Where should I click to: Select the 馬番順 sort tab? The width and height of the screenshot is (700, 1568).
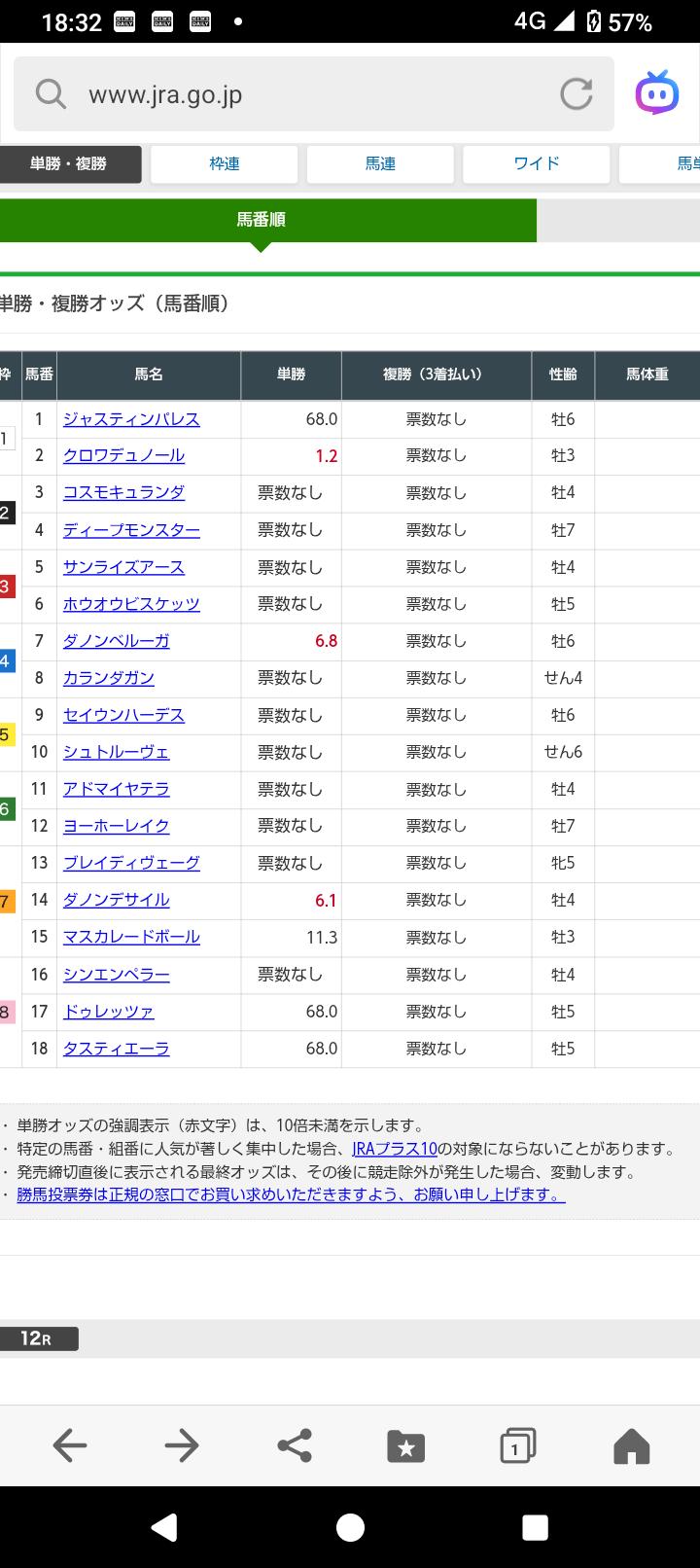[x=261, y=220]
